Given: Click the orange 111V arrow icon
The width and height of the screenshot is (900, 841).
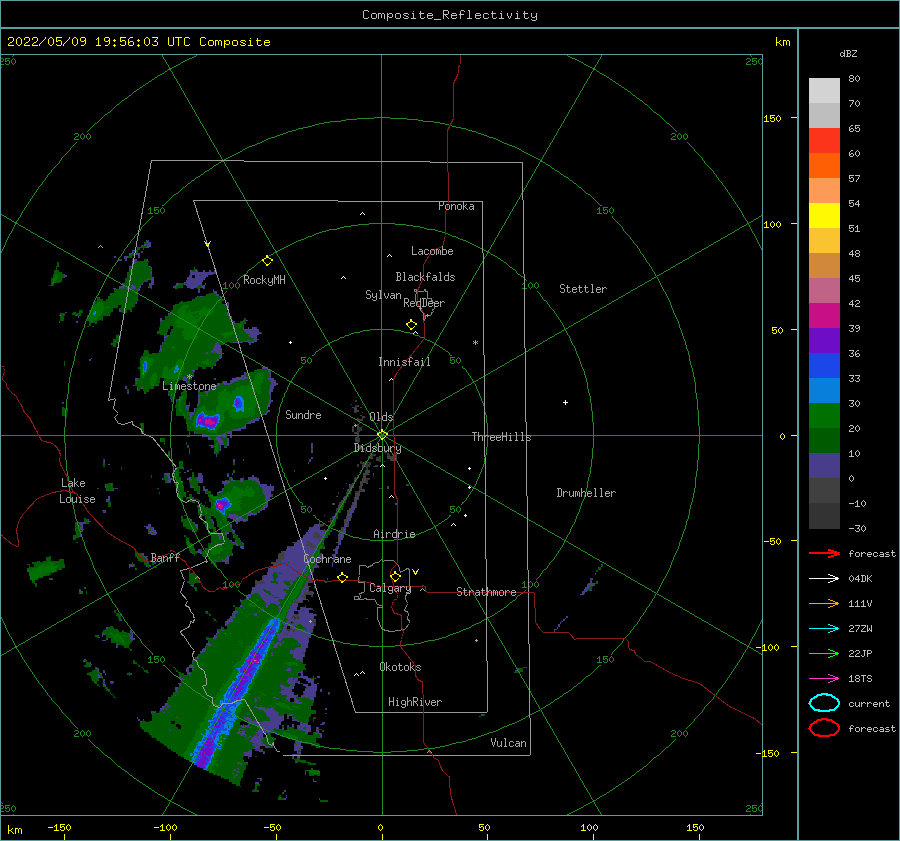Looking at the screenshot, I should coord(824,603).
